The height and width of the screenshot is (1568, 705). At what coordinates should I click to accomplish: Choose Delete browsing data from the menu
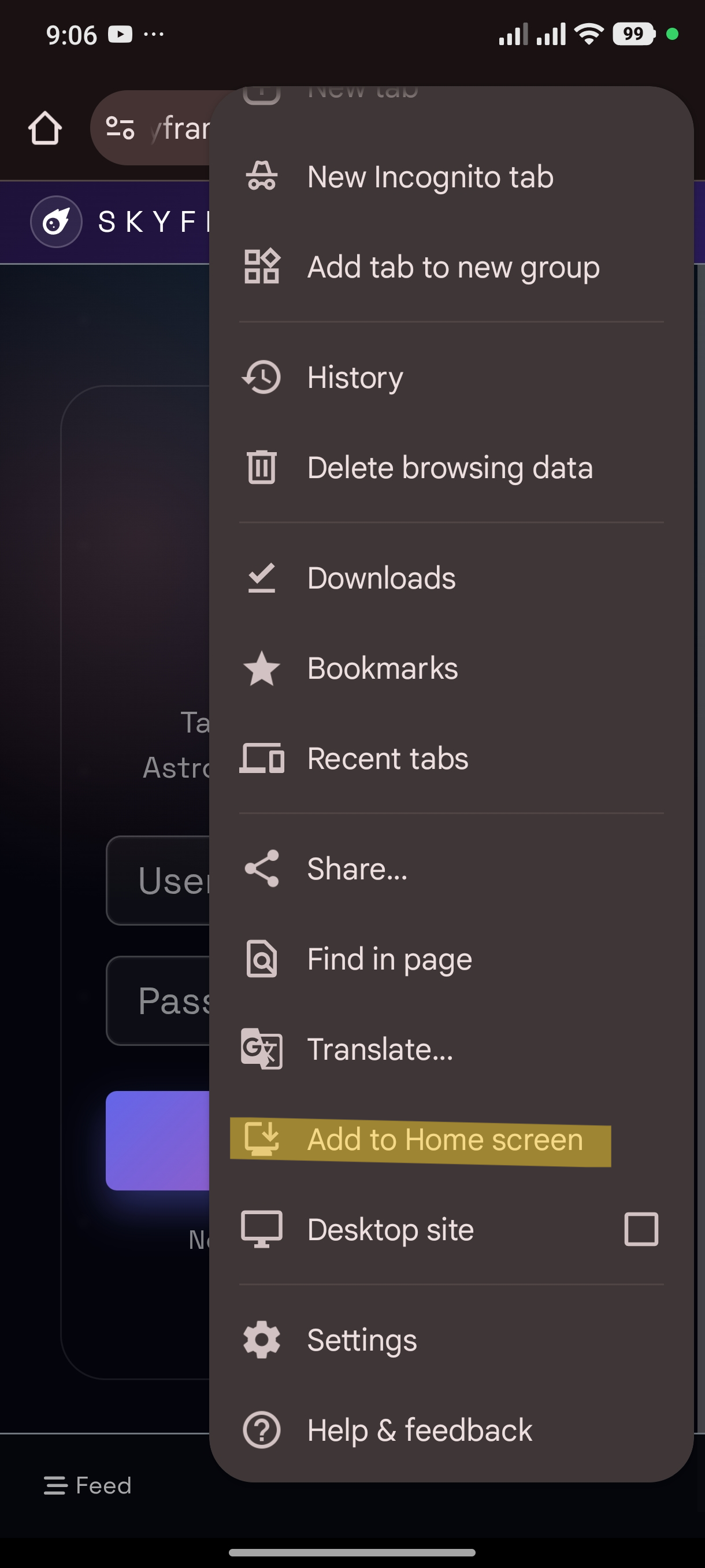click(451, 468)
